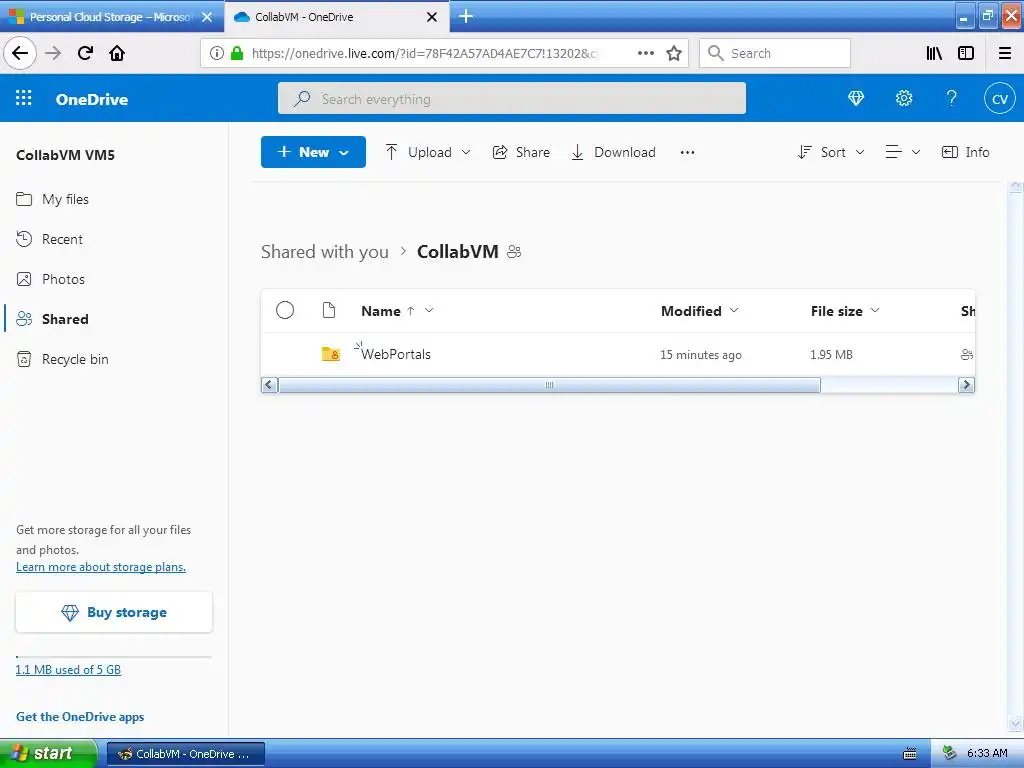Open the CV account avatar
Screen dimensions: 1024x768
point(1000,99)
